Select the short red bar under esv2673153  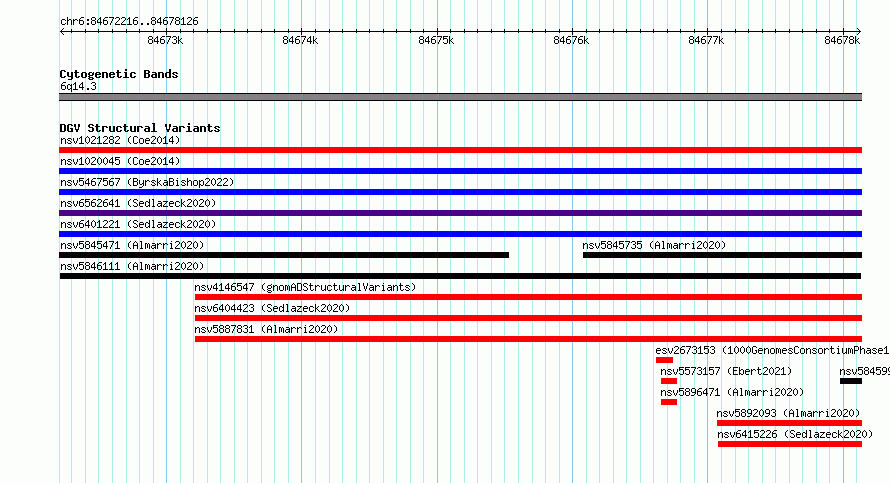coord(664,360)
